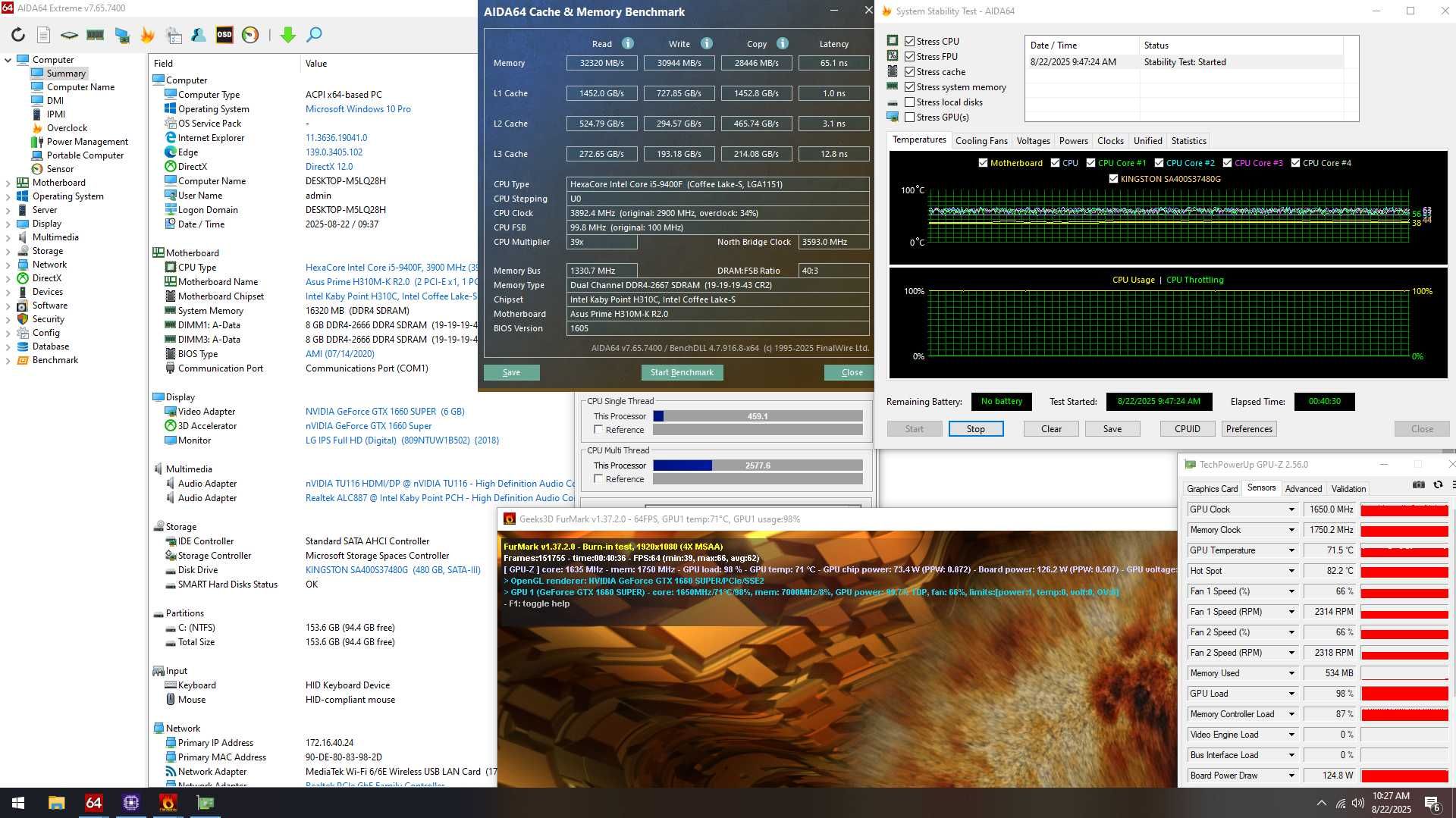
Task: Uncheck Stress cache option
Action: coord(910,72)
